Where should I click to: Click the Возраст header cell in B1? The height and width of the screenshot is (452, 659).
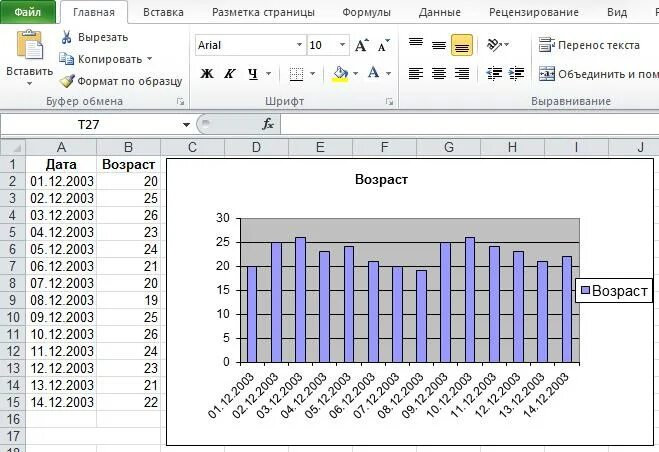pos(128,164)
